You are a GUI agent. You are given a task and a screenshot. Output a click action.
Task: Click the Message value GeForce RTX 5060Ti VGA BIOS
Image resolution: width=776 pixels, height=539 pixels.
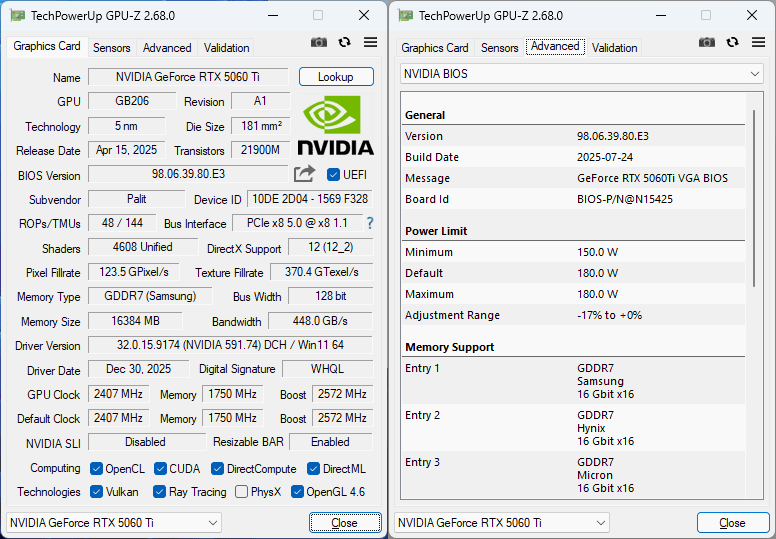(652, 178)
